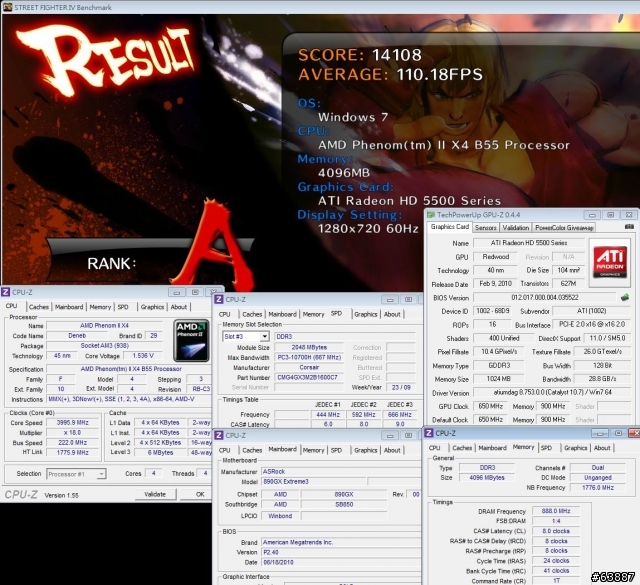
Task: Click the DRAM Frequency value 888.0 MHz
Action: [556, 511]
